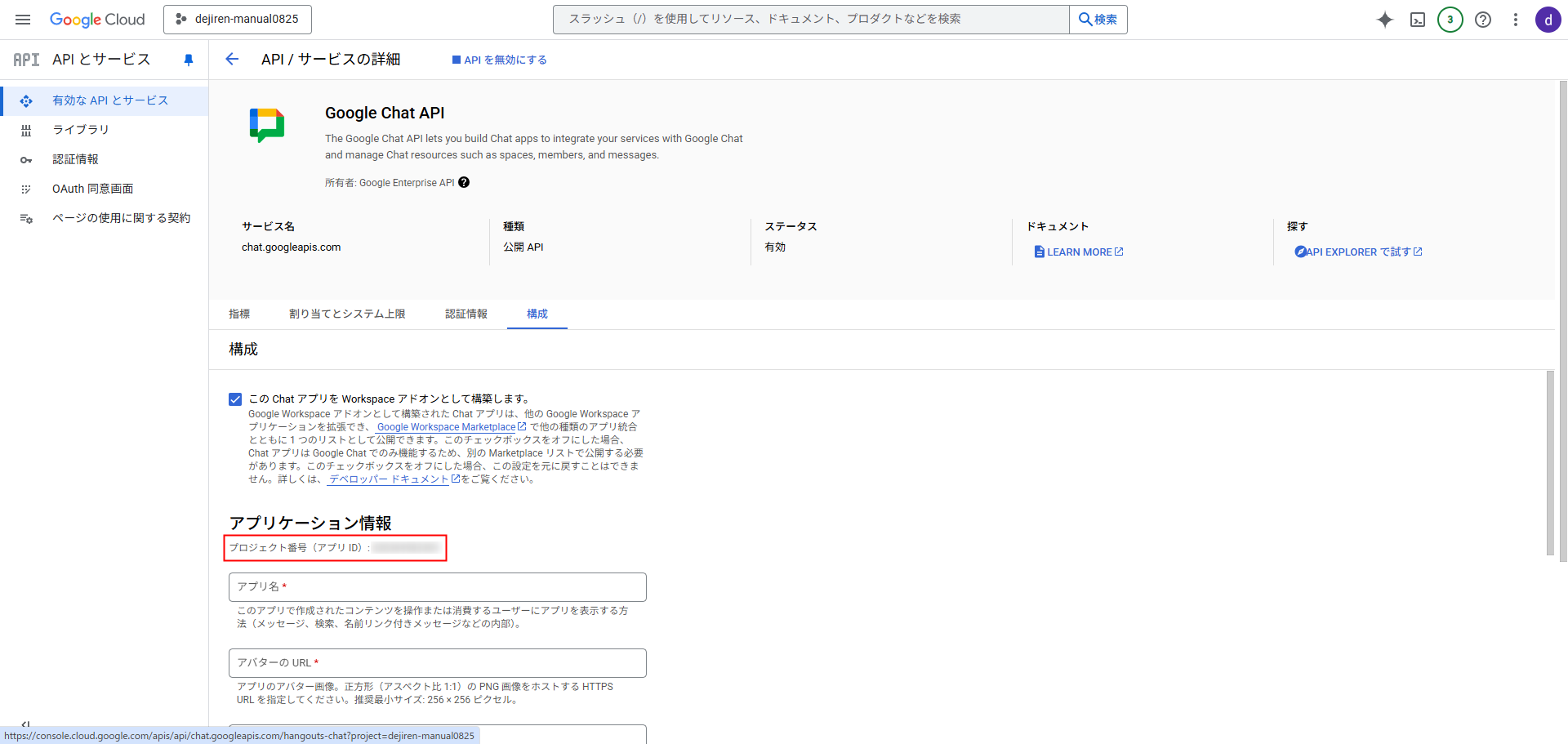The image size is (1568, 744).
Task: Open the user account avatar menu
Action: point(1548,20)
